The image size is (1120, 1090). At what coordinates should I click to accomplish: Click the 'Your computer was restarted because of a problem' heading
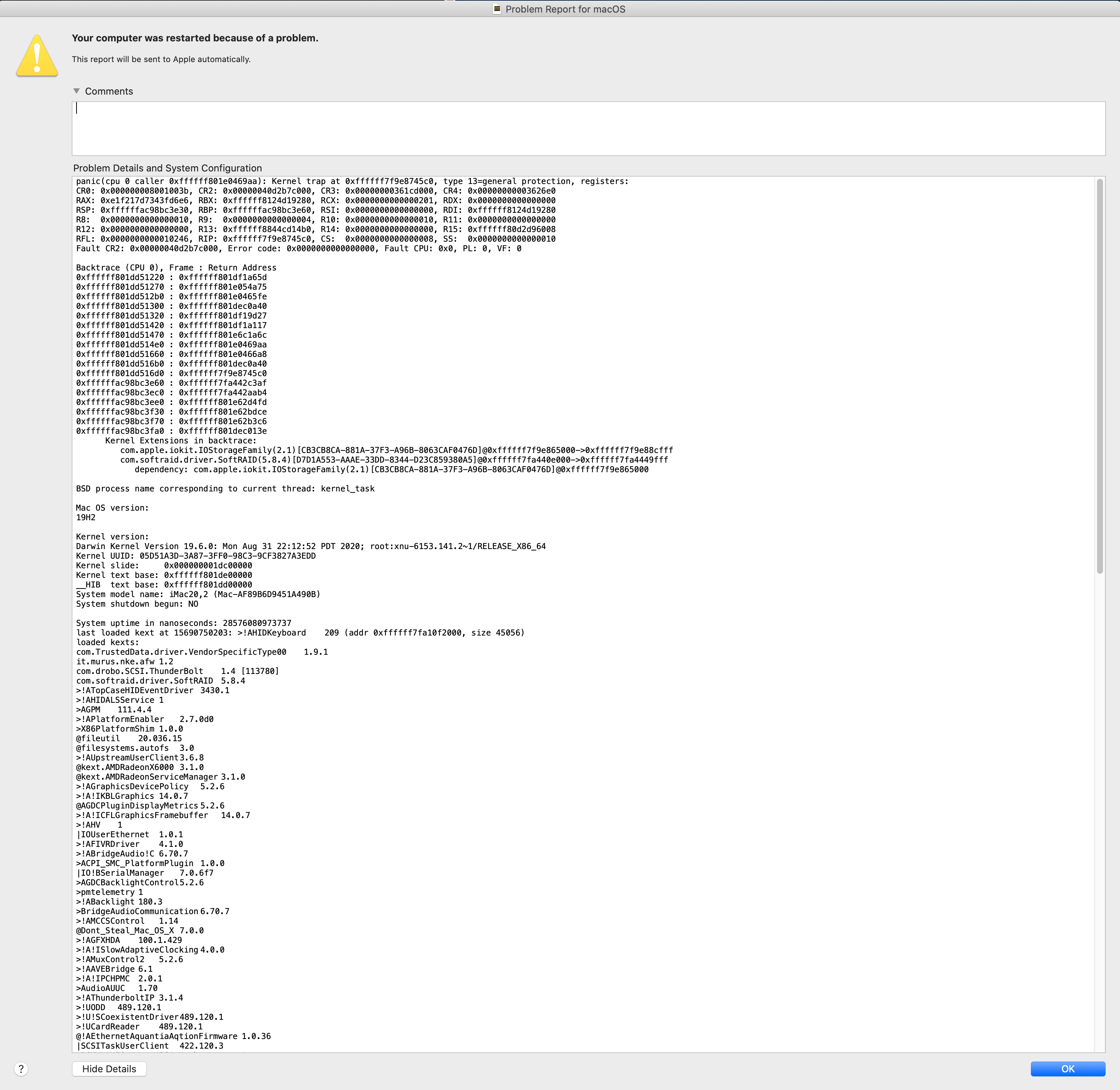point(195,38)
